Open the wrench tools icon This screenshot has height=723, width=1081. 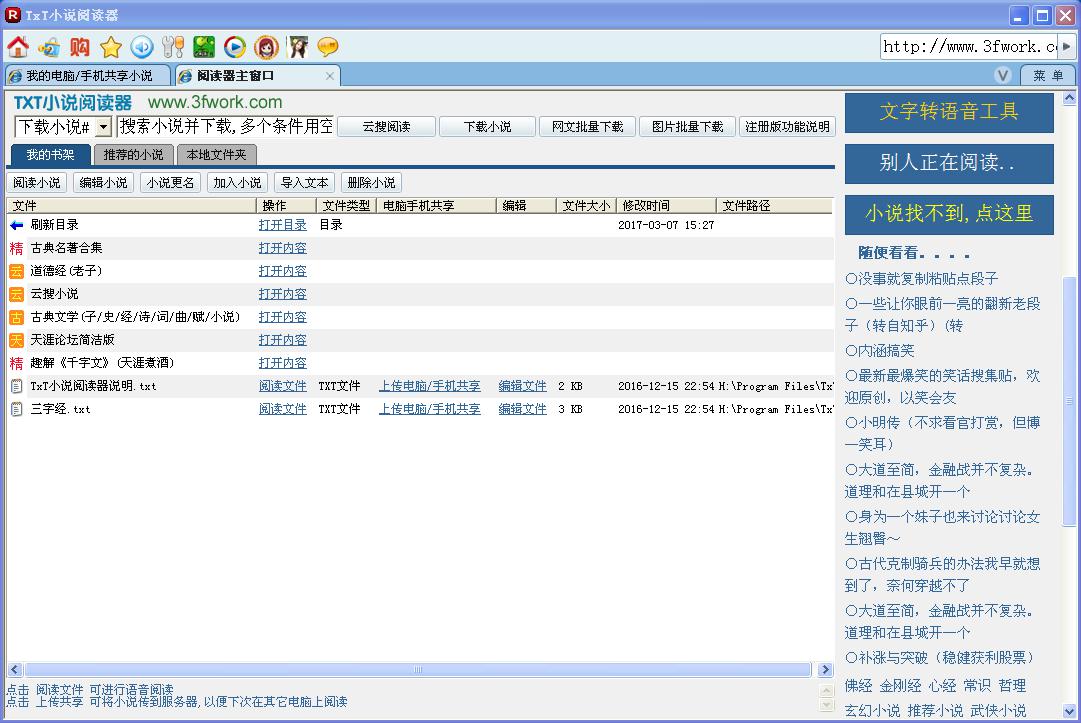point(173,47)
